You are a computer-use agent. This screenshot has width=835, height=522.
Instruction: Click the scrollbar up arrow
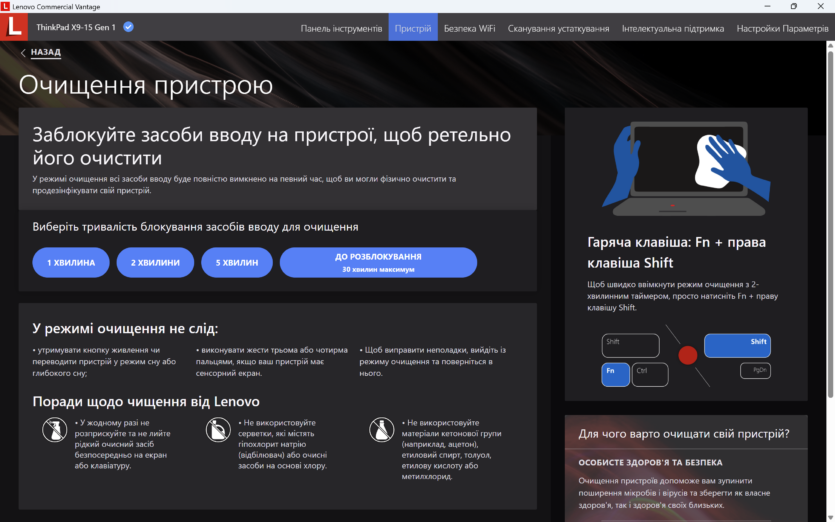click(x=830, y=46)
